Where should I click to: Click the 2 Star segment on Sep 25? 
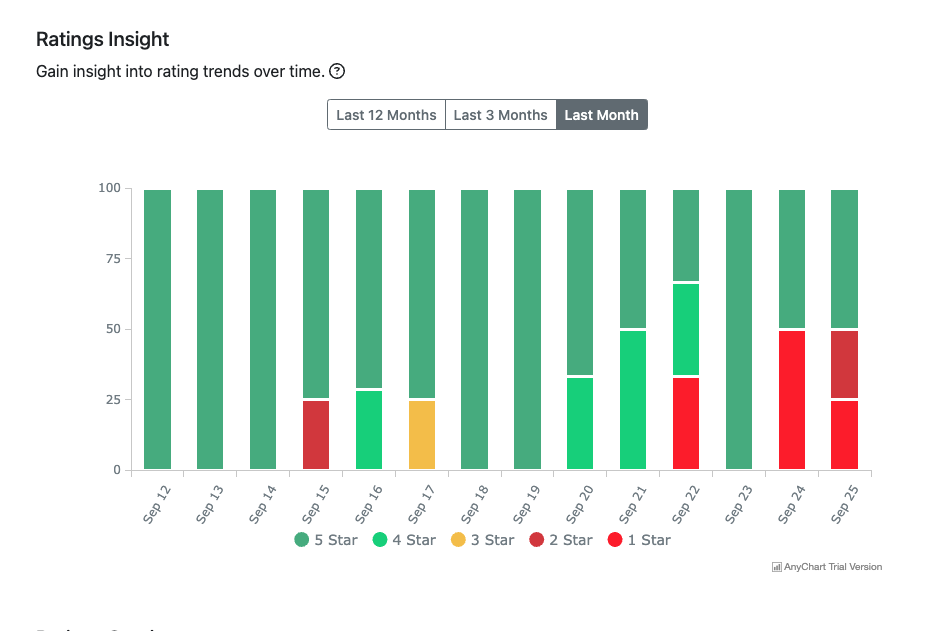pos(845,364)
